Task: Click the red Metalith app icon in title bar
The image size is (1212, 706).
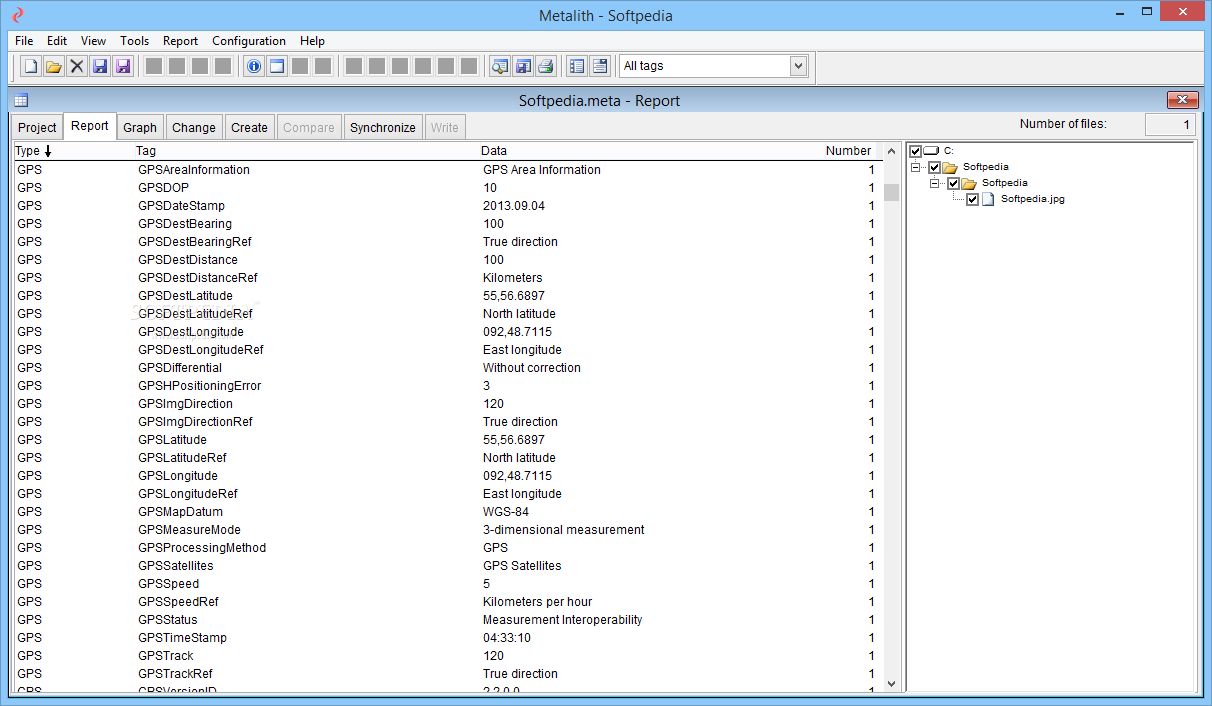Action: 17,15
